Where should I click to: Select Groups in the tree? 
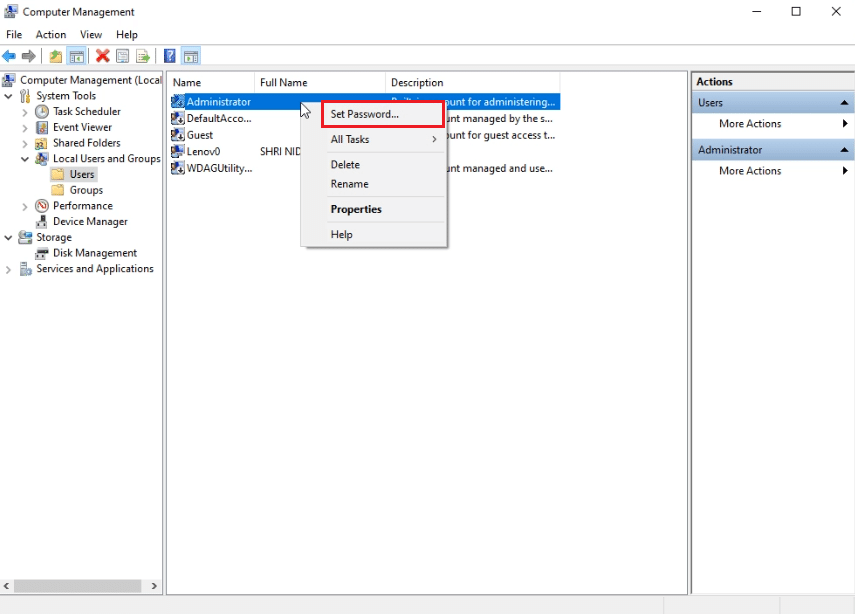(86, 190)
